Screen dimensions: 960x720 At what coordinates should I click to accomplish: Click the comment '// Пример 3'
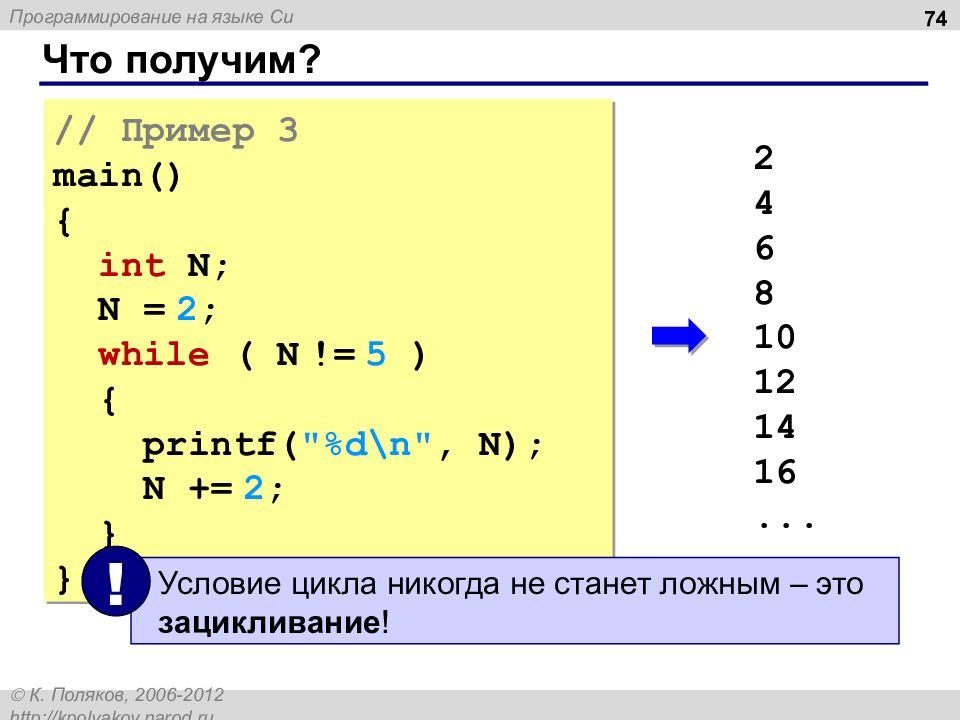(x=176, y=132)
